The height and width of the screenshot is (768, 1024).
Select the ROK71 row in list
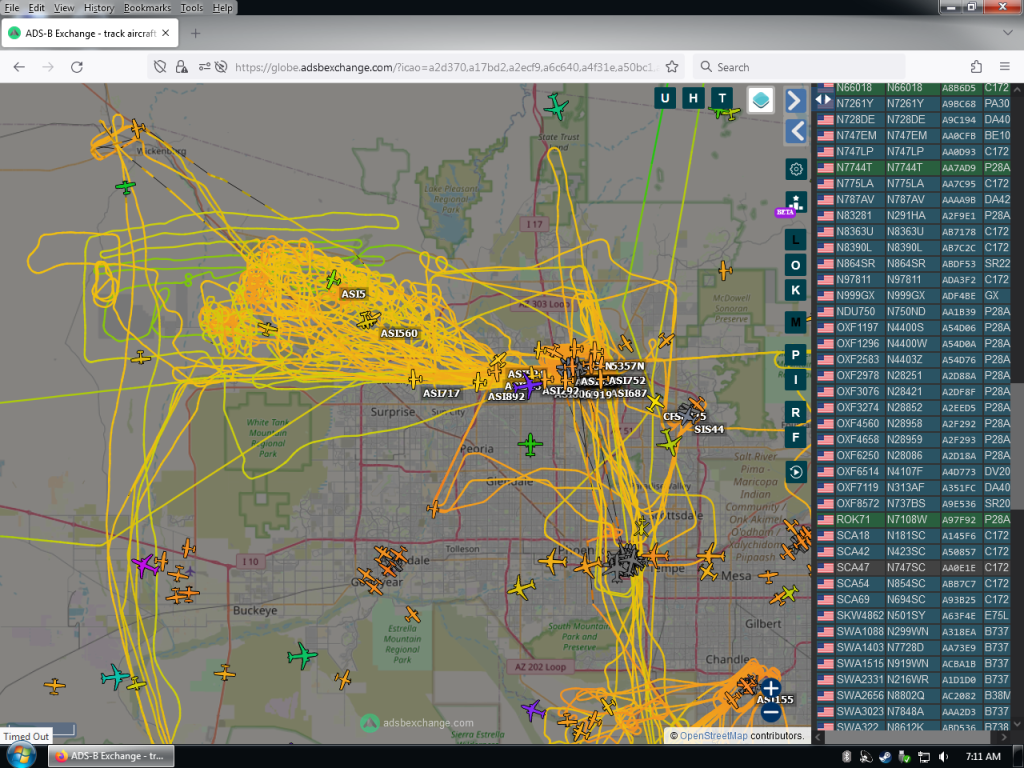pyautogui.click(x=913, y=520)
